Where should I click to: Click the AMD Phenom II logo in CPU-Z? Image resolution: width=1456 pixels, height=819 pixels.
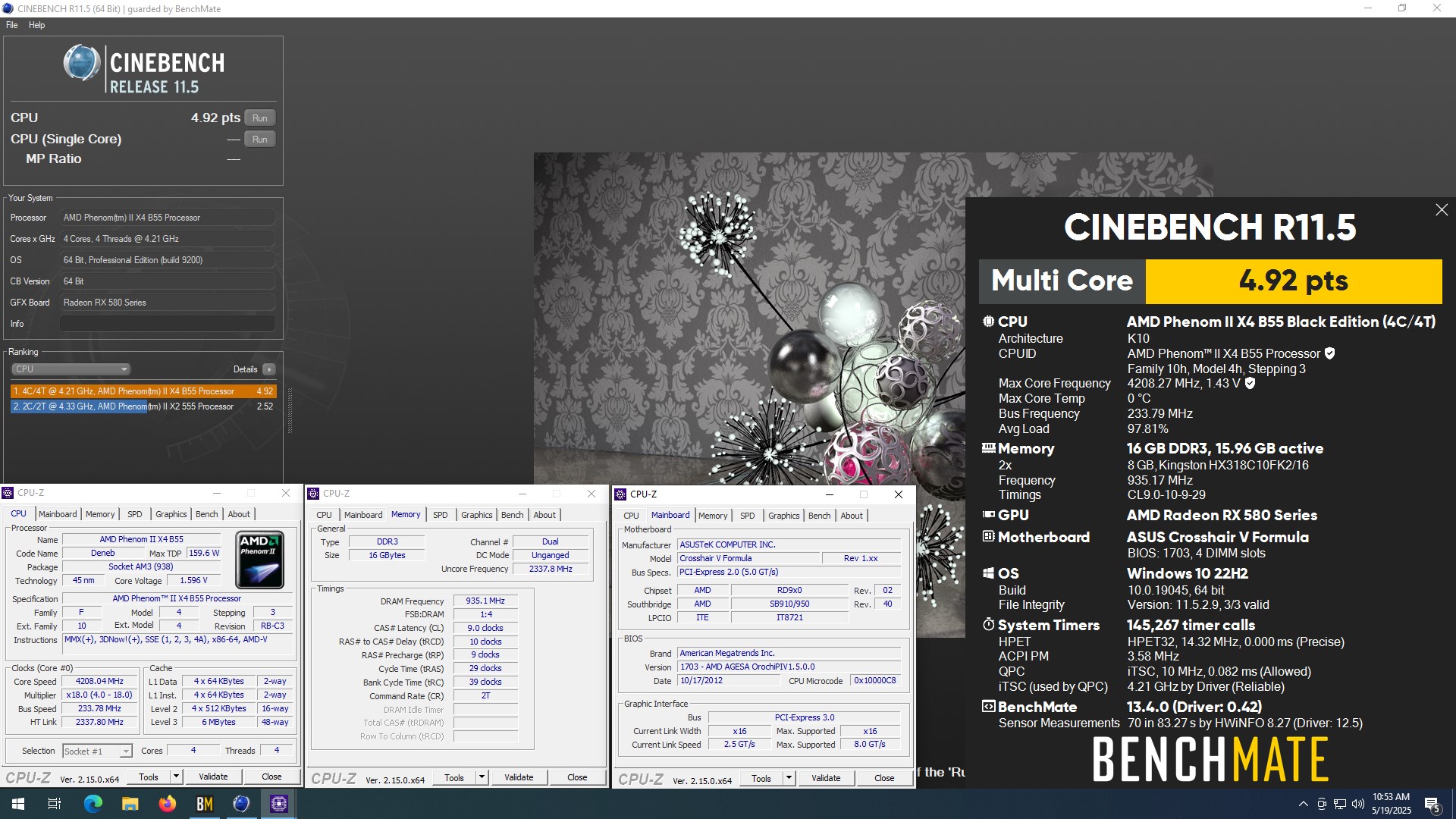point(259,560)
